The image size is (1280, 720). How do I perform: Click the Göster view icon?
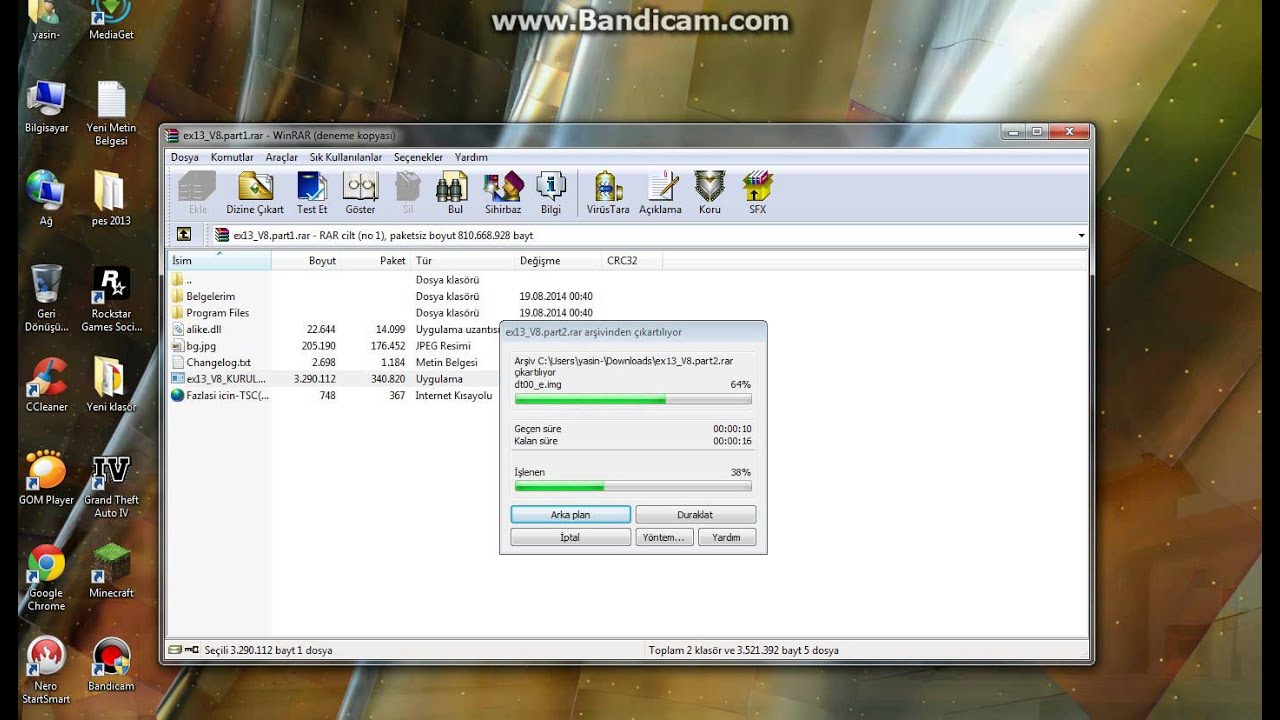360,193
